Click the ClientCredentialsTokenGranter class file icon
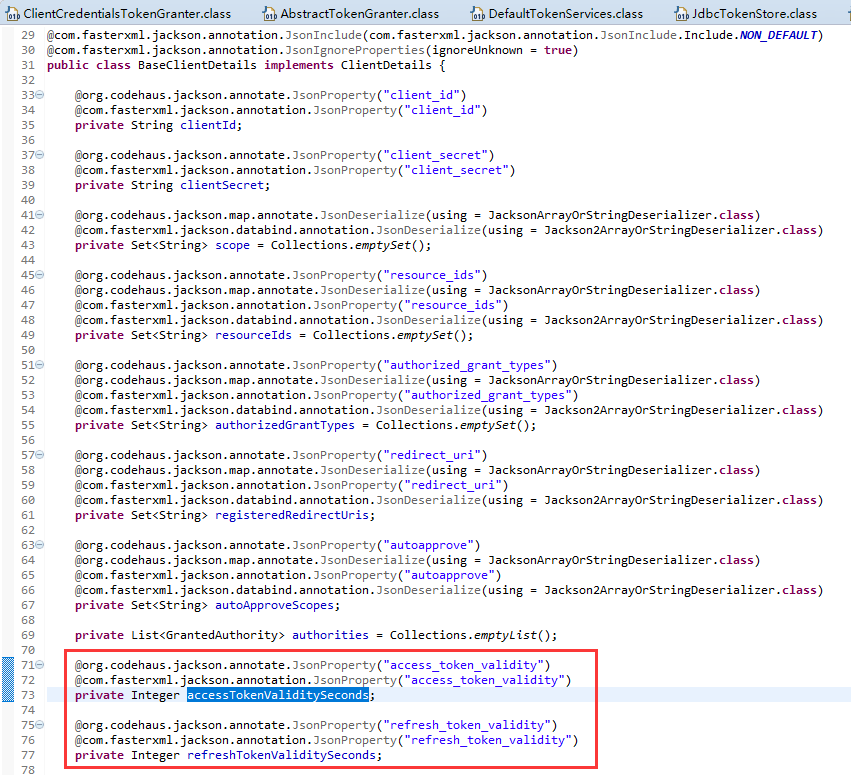851x775 pixels. click(x=12, y=14)
